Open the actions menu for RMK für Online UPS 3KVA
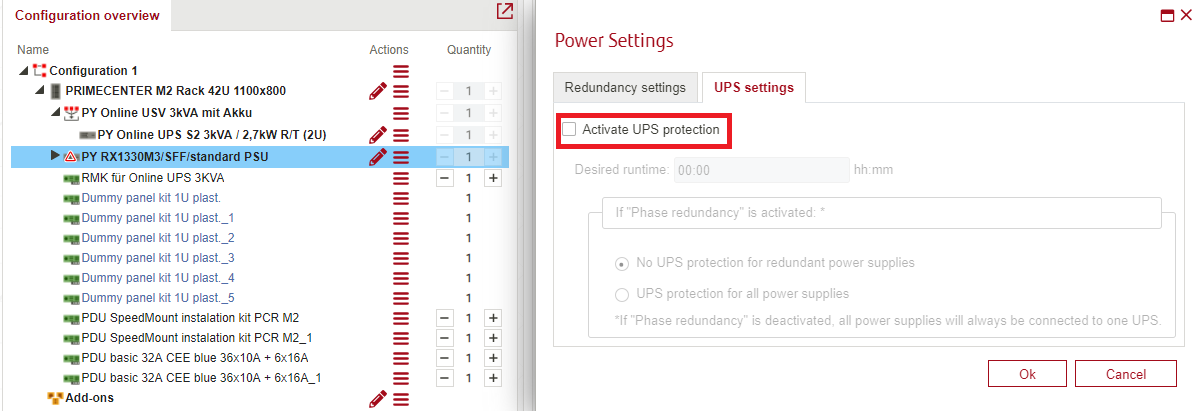 [401, 178]
